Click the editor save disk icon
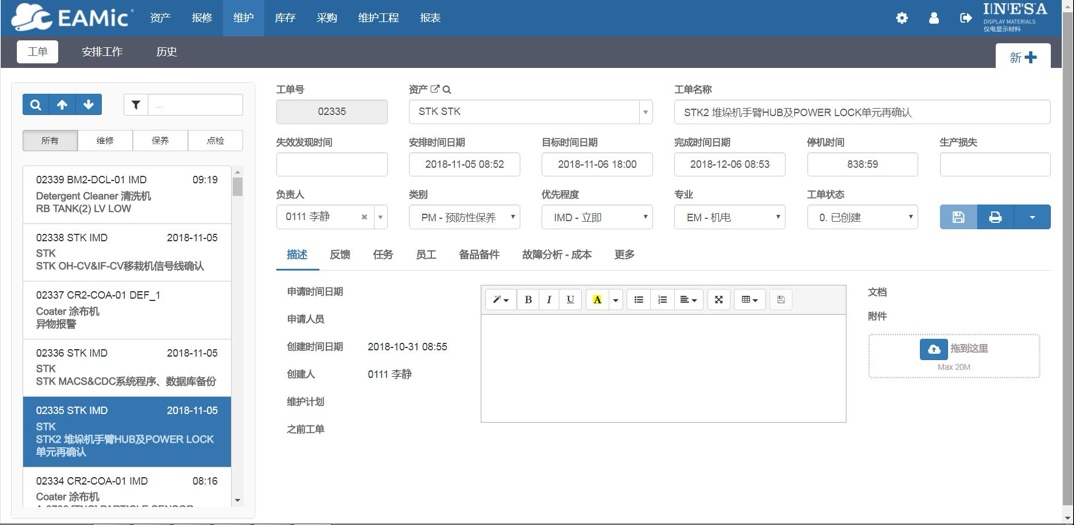Screen dimensions: 1074x525 tap(781, 300)
